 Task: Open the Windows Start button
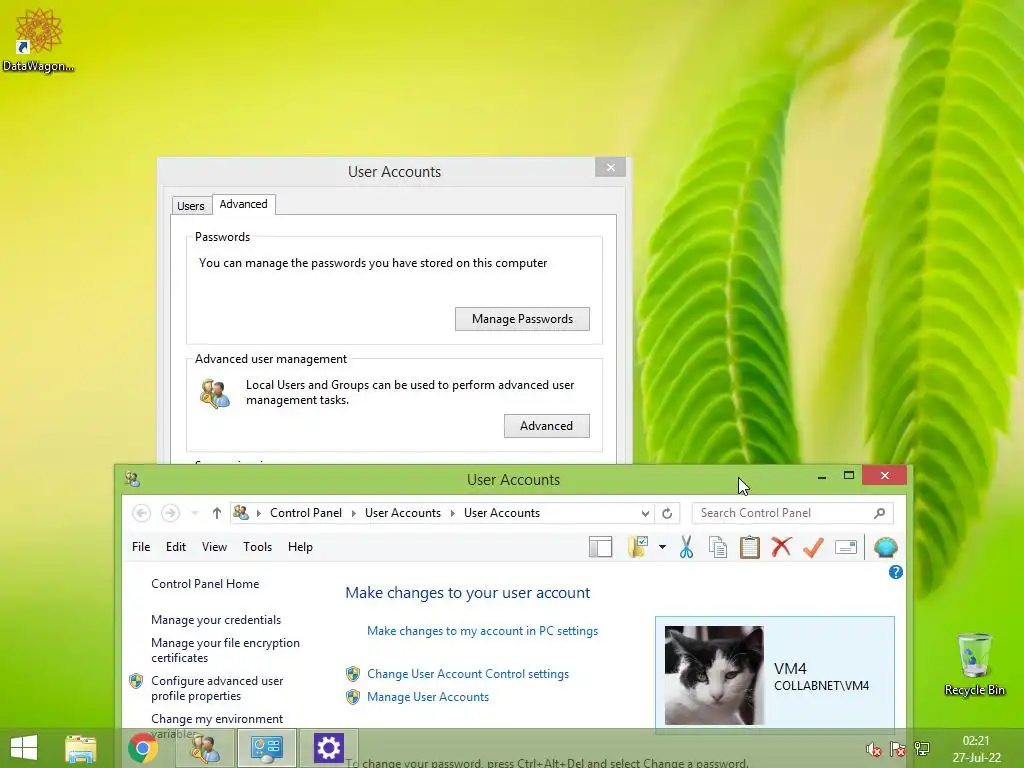click(x=24, y=748)
